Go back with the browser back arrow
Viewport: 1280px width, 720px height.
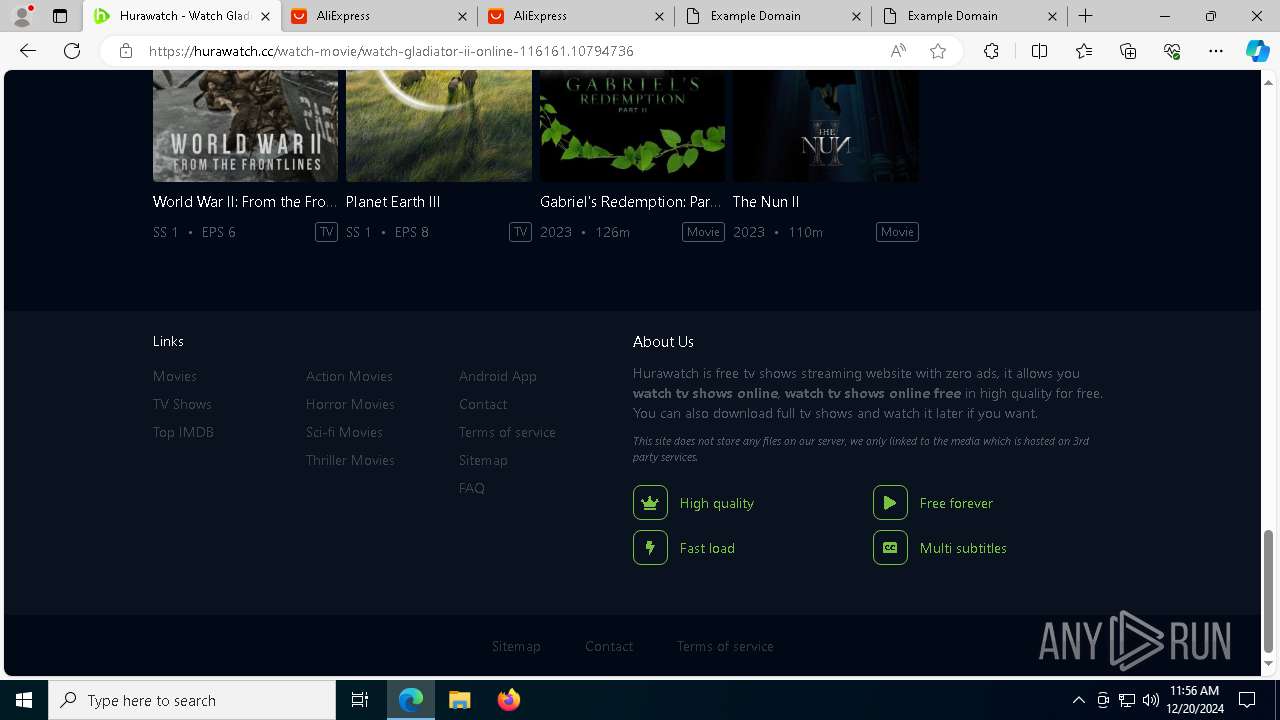28,51
